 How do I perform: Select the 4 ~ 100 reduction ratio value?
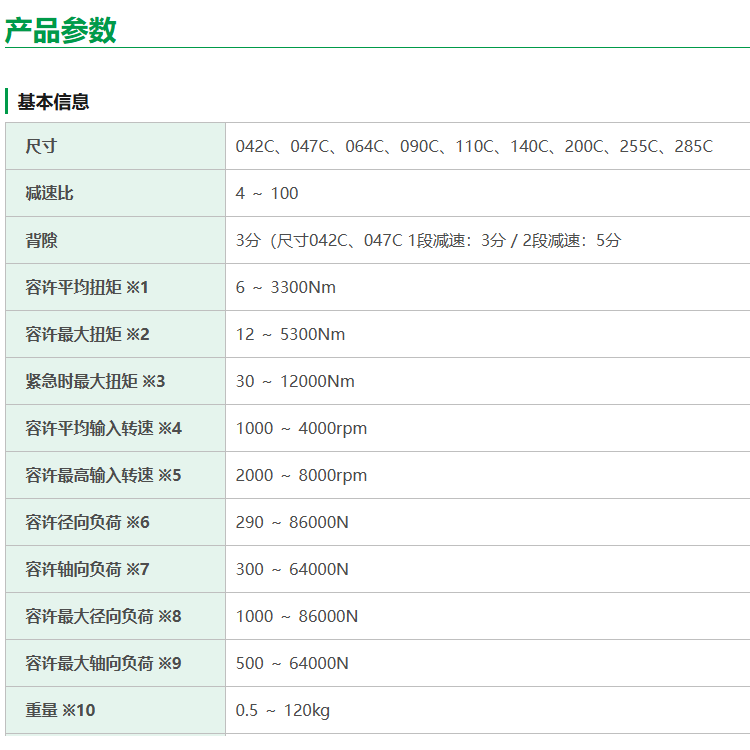click(x=267, y=193)
